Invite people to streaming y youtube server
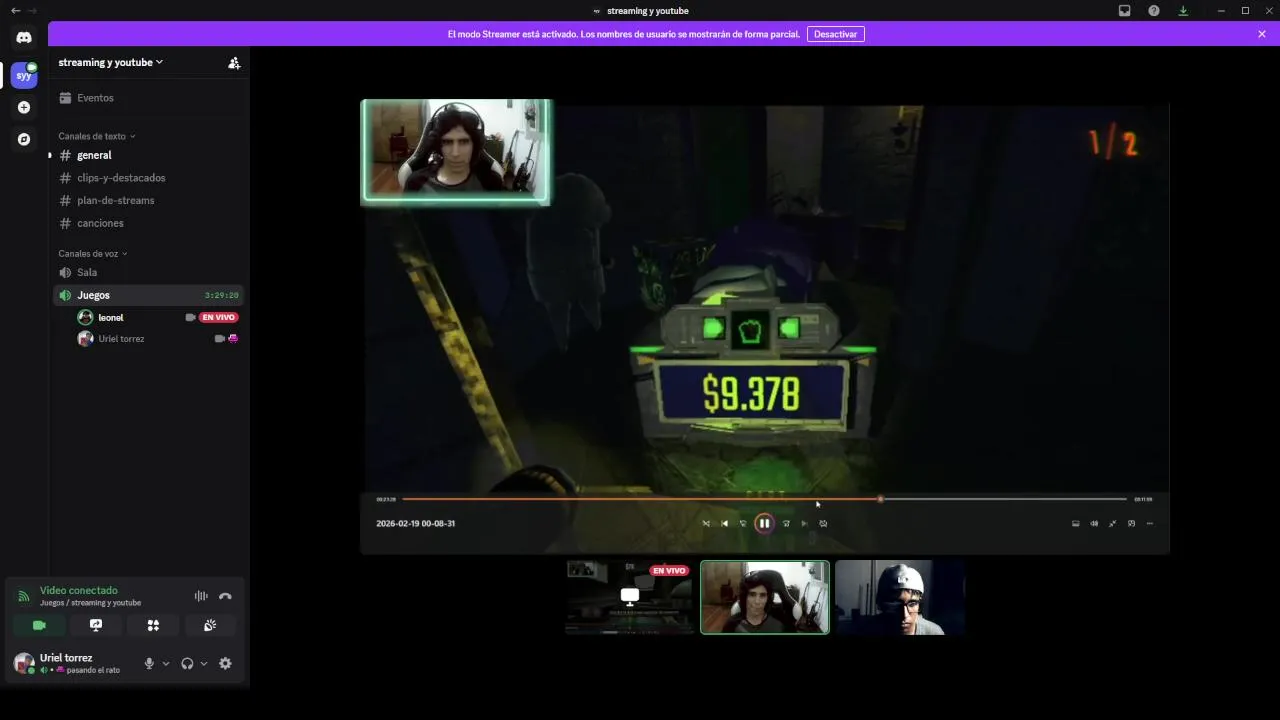 pyautogui.click(x=234, y=62)
